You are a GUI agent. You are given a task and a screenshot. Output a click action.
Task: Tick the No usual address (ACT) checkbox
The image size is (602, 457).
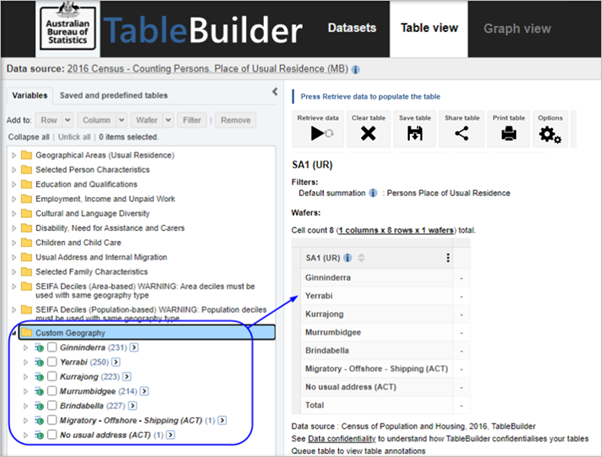click(x=52, y=435)
